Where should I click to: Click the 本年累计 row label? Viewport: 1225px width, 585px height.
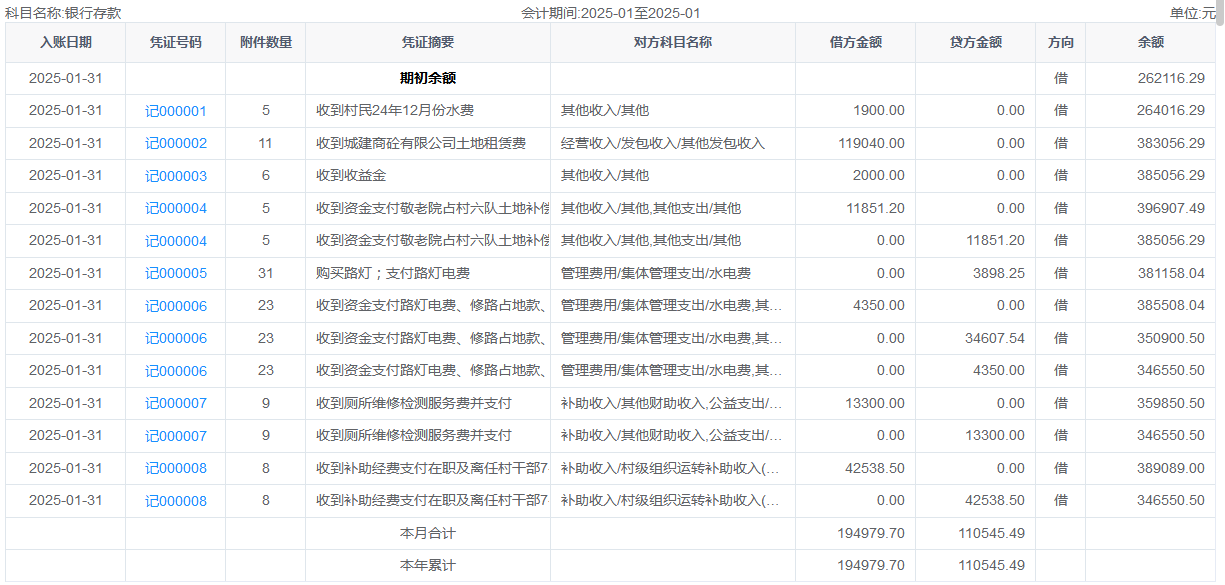click(427, 566)
